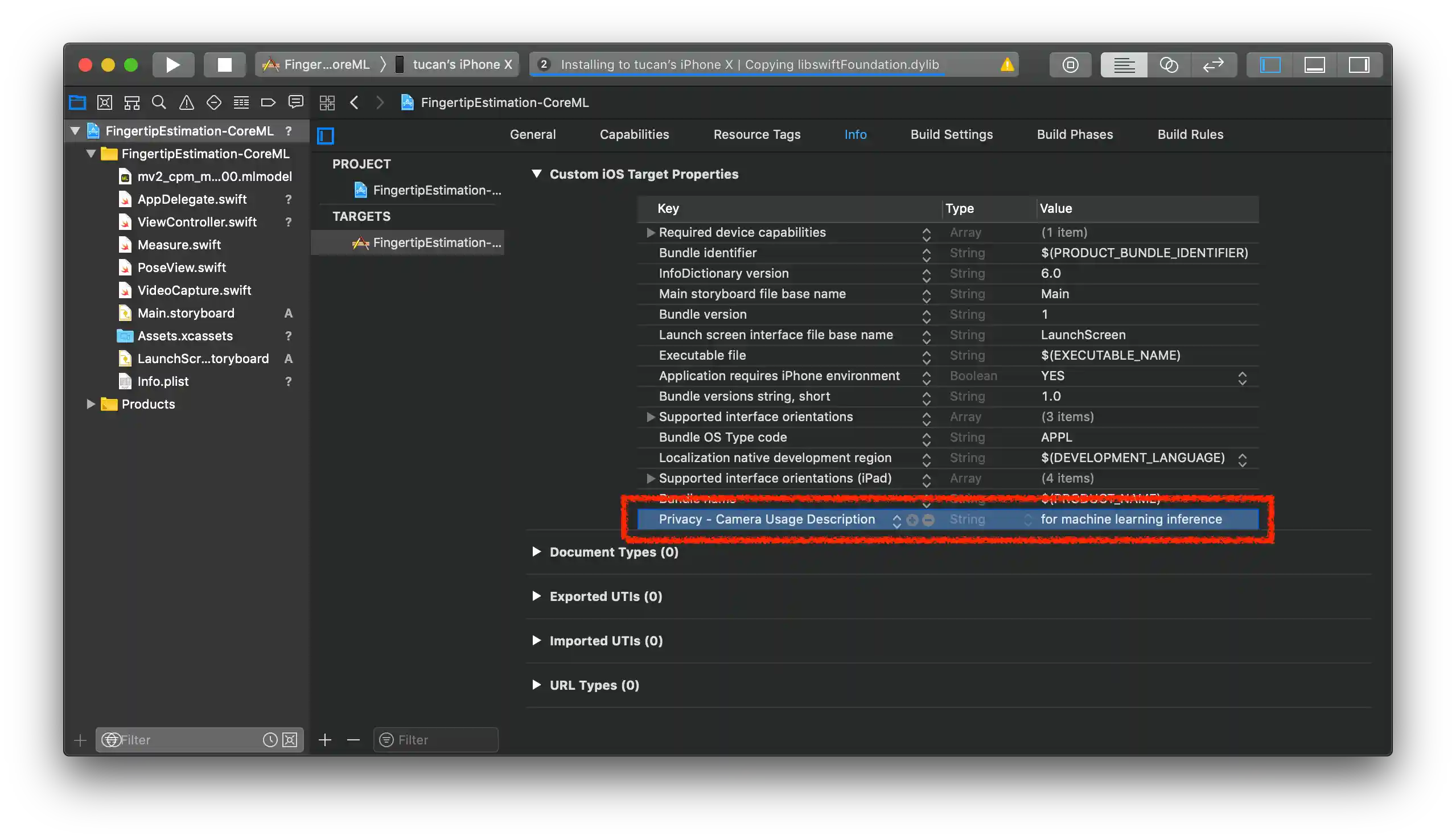The image size is (1456, 840).
Task: Open the Report navigator speech bubble
Action: pos(295,102)
